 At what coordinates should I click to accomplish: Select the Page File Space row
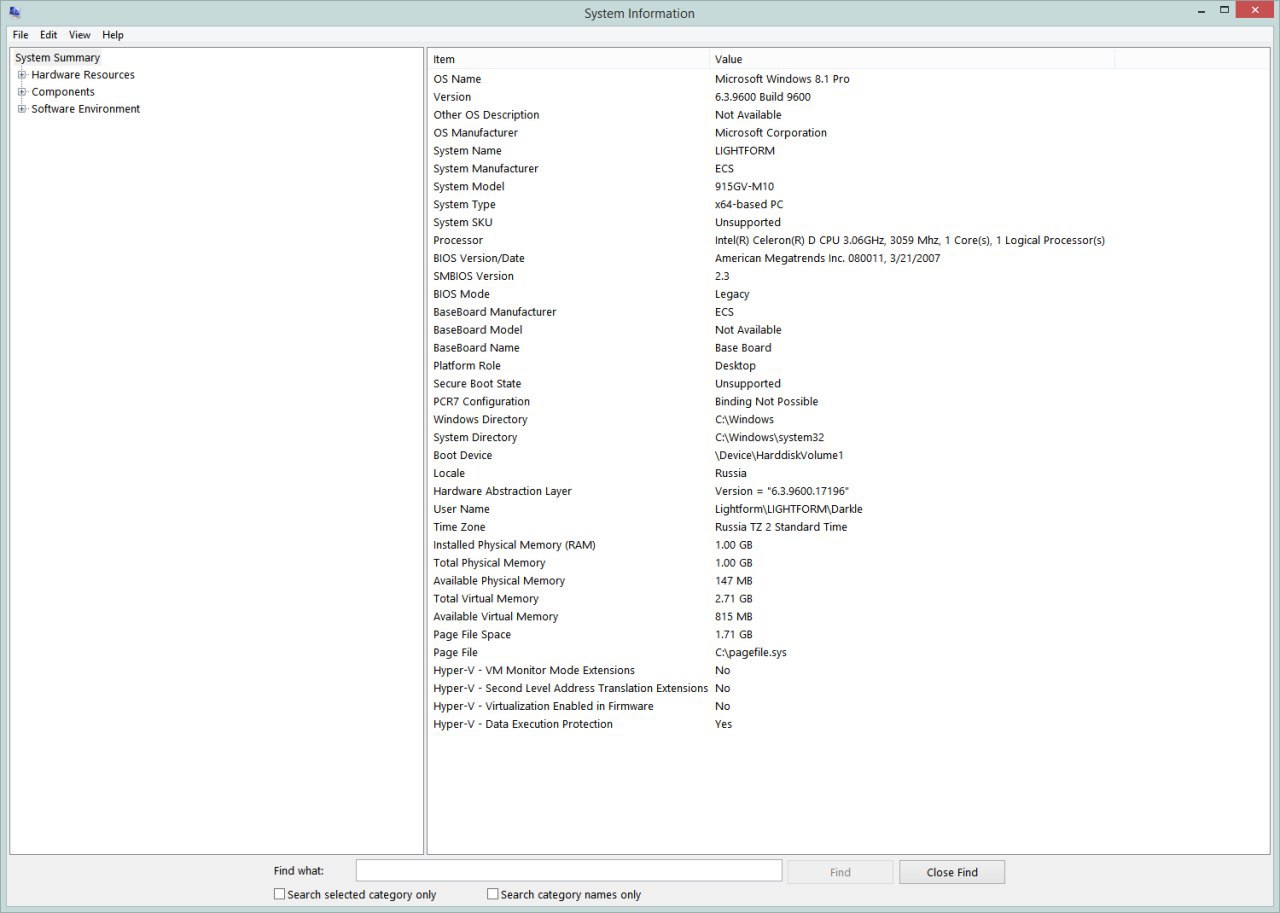472,636
